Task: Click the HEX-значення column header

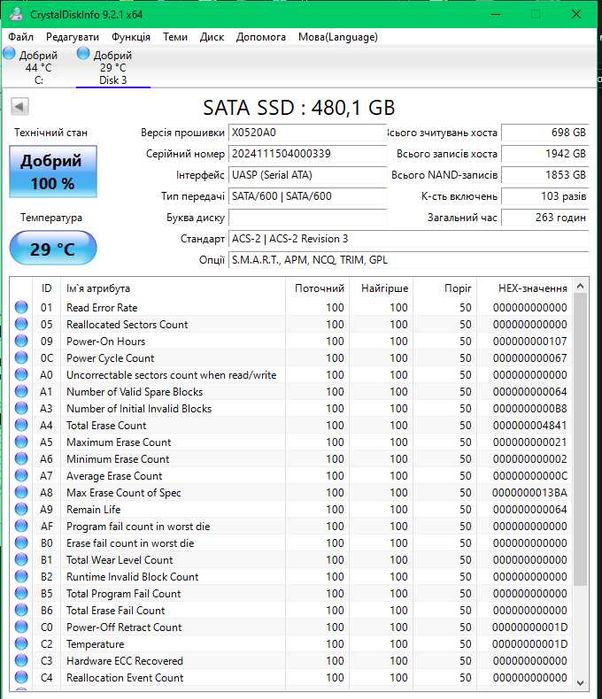Action: [525, 288]
